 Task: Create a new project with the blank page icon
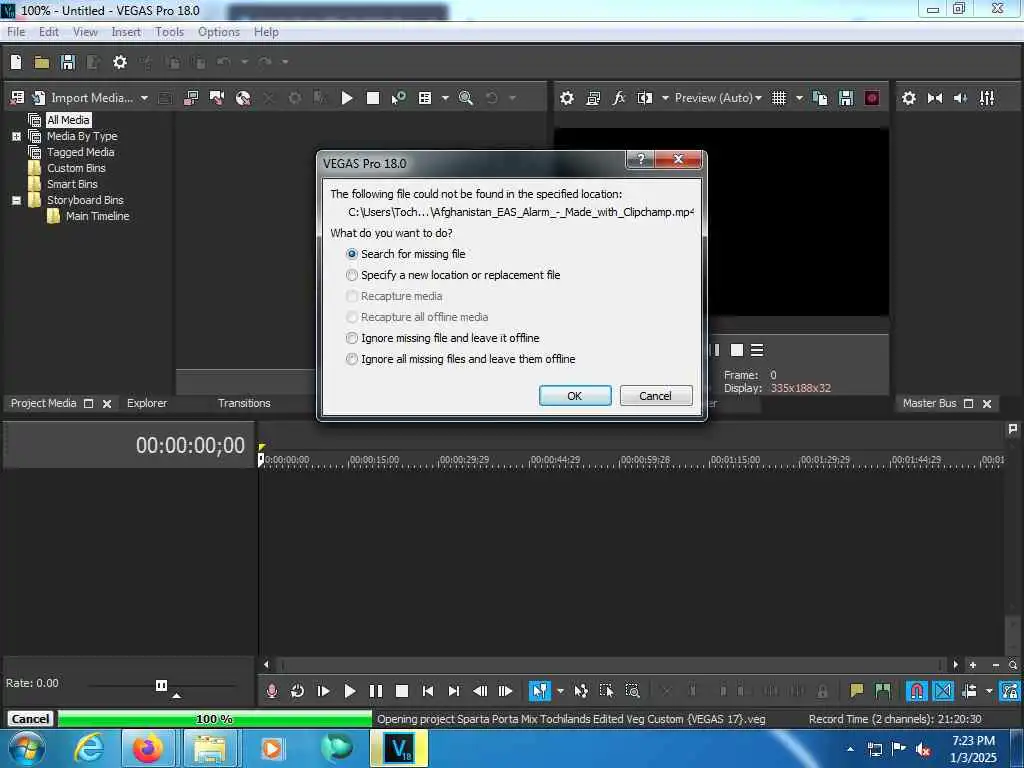pyautogui.click(x=16, y=62)
